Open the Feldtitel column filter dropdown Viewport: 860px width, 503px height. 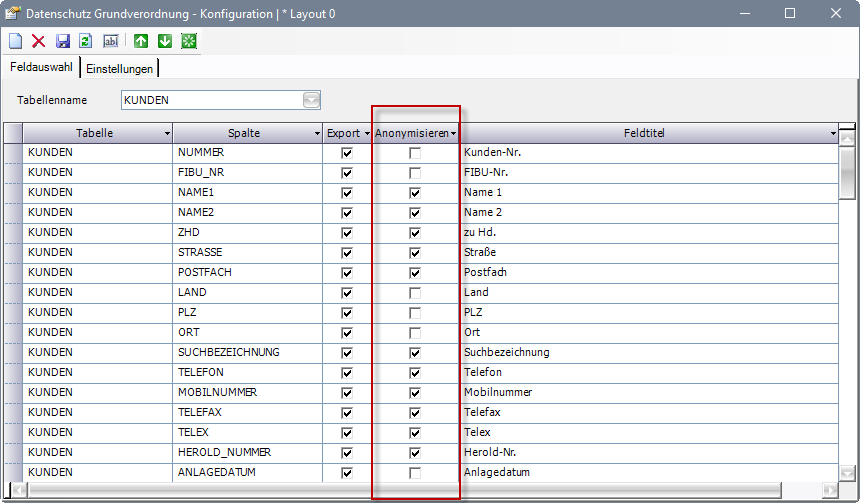point(833,134)
